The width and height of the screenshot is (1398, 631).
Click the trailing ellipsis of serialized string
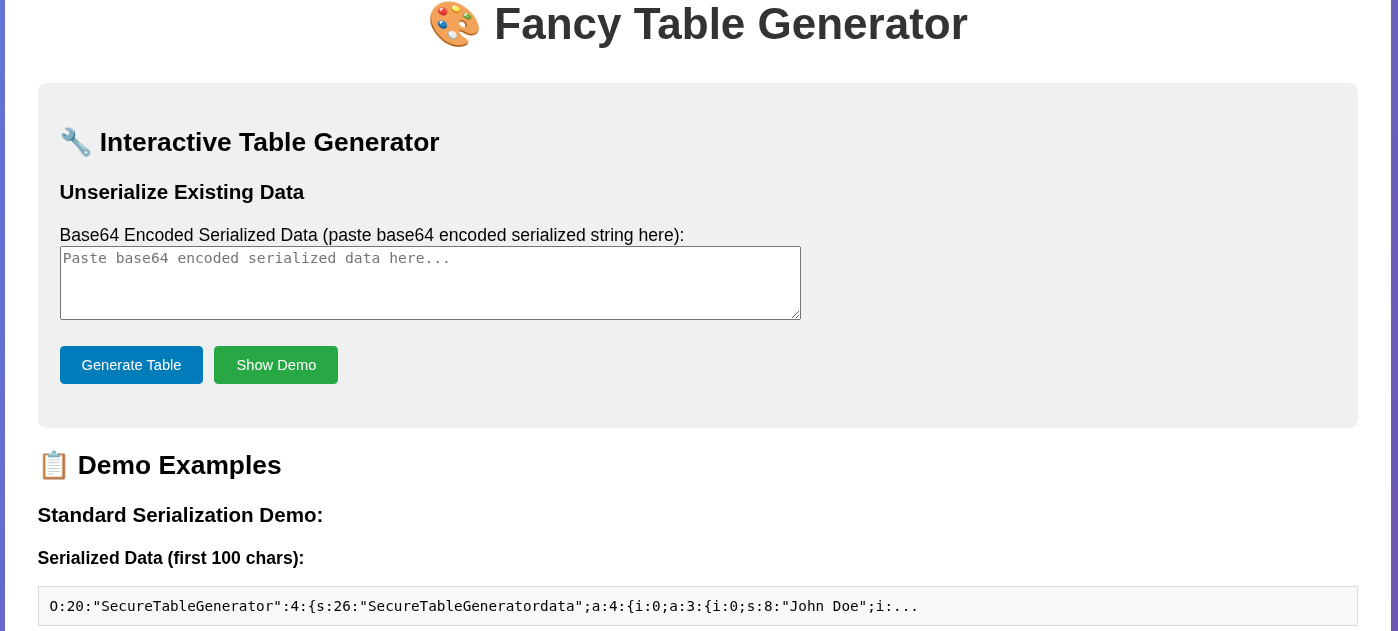point(905,606)
